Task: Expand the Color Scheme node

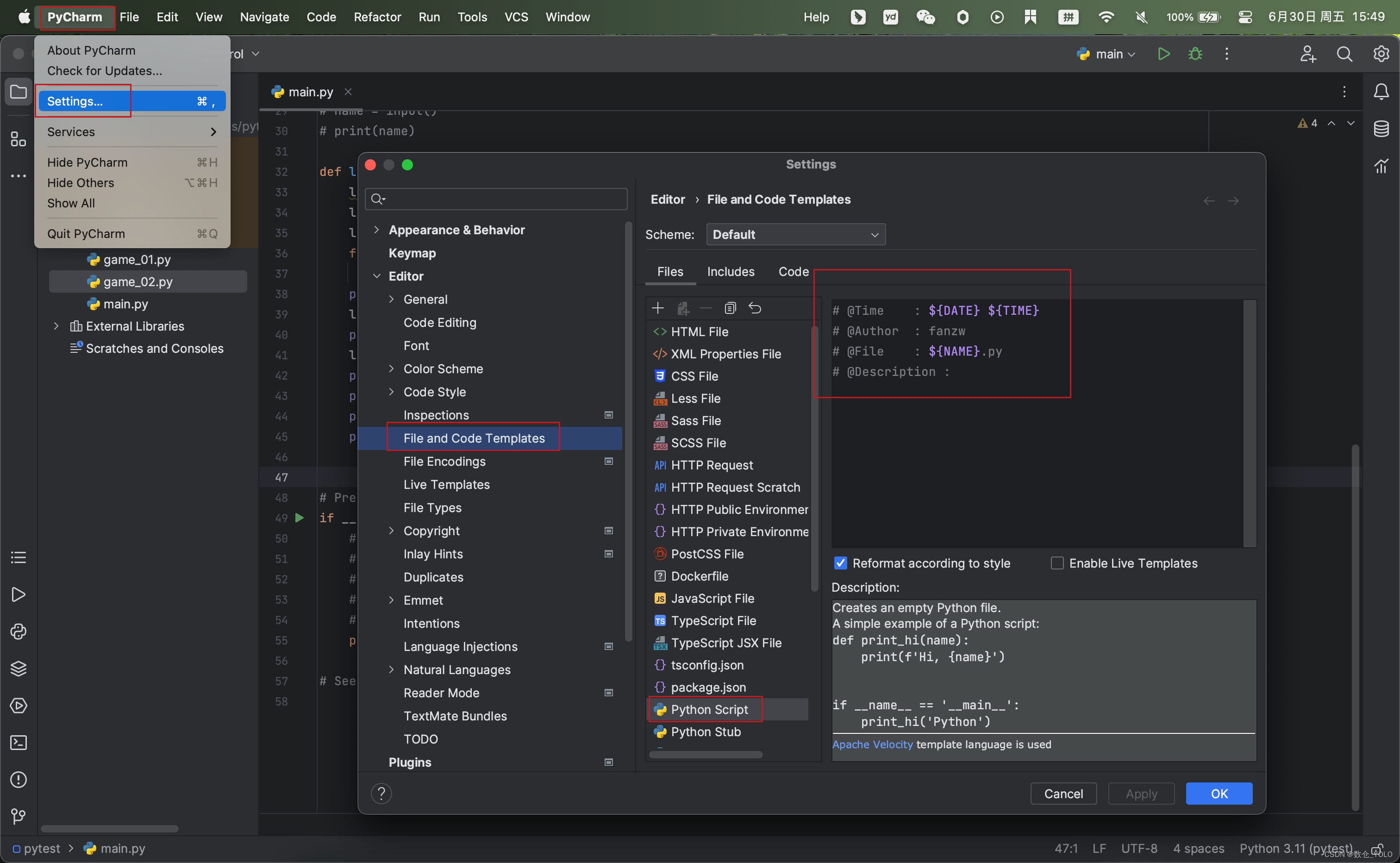Action: click(392, 369)
